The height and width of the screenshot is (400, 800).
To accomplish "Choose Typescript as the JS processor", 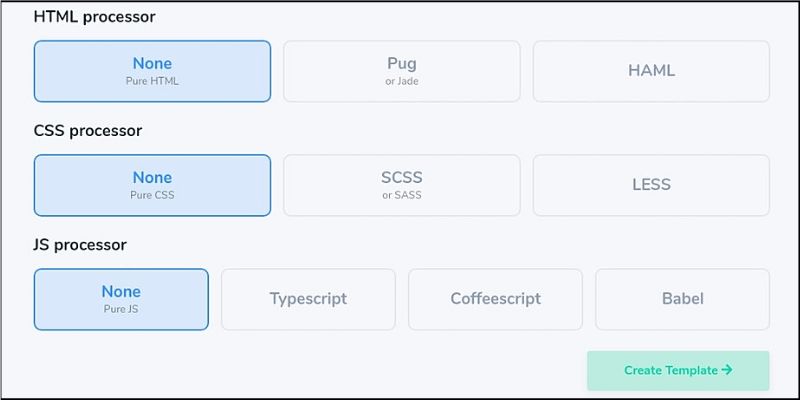I will 308,298.
